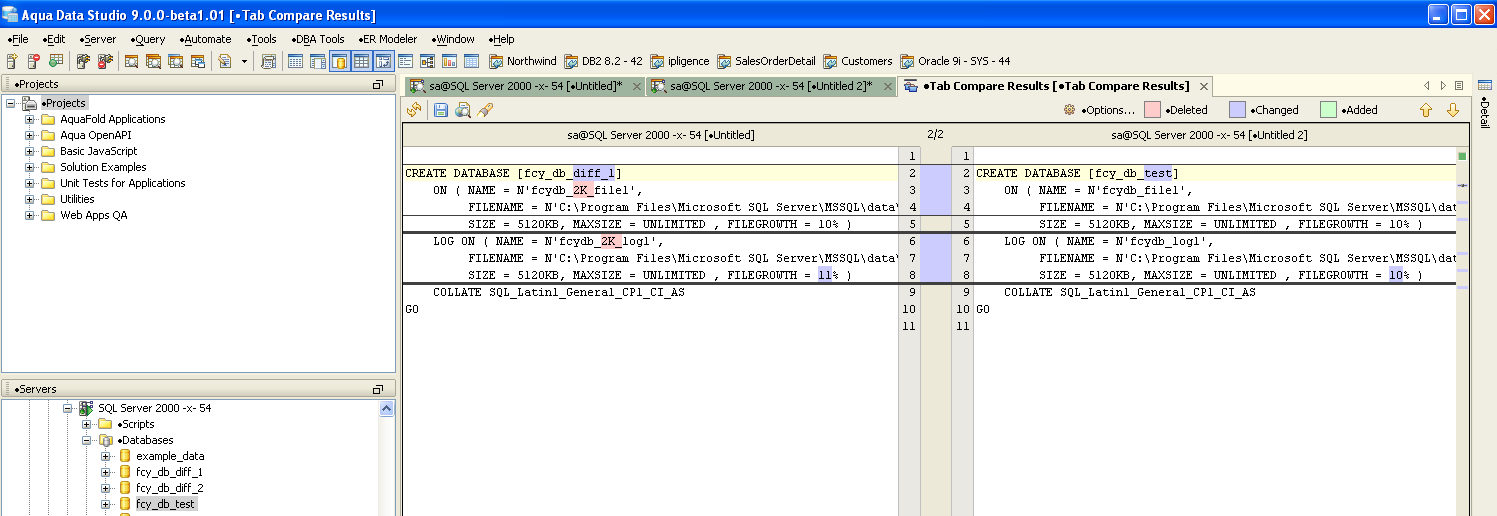1497x516 pixels.
Task: Collapse the Databases node in Servers
Action: click(87, 440)
